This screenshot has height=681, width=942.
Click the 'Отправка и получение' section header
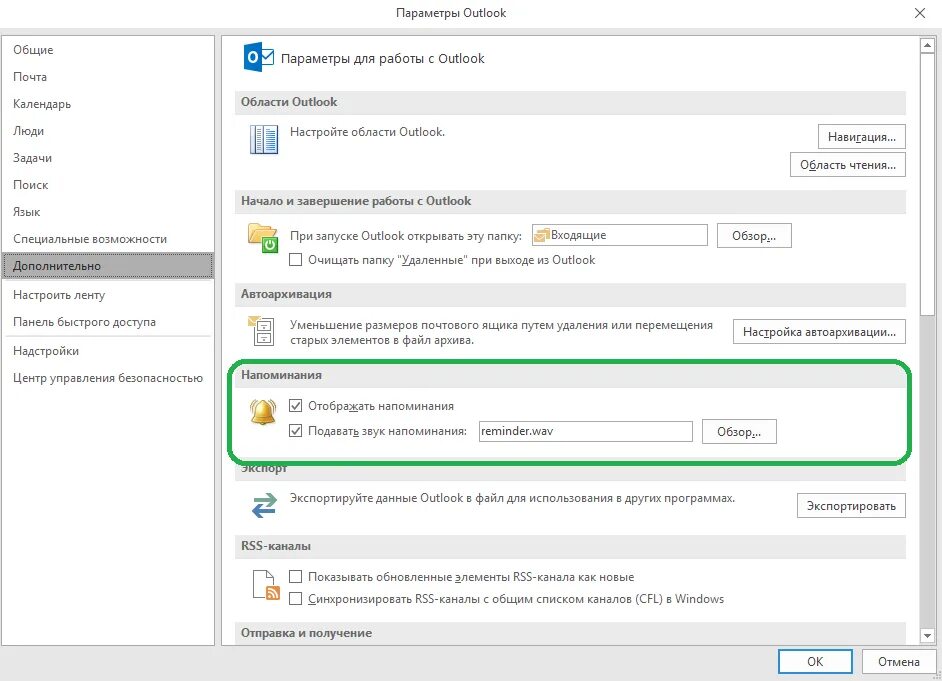pos(570,633)
